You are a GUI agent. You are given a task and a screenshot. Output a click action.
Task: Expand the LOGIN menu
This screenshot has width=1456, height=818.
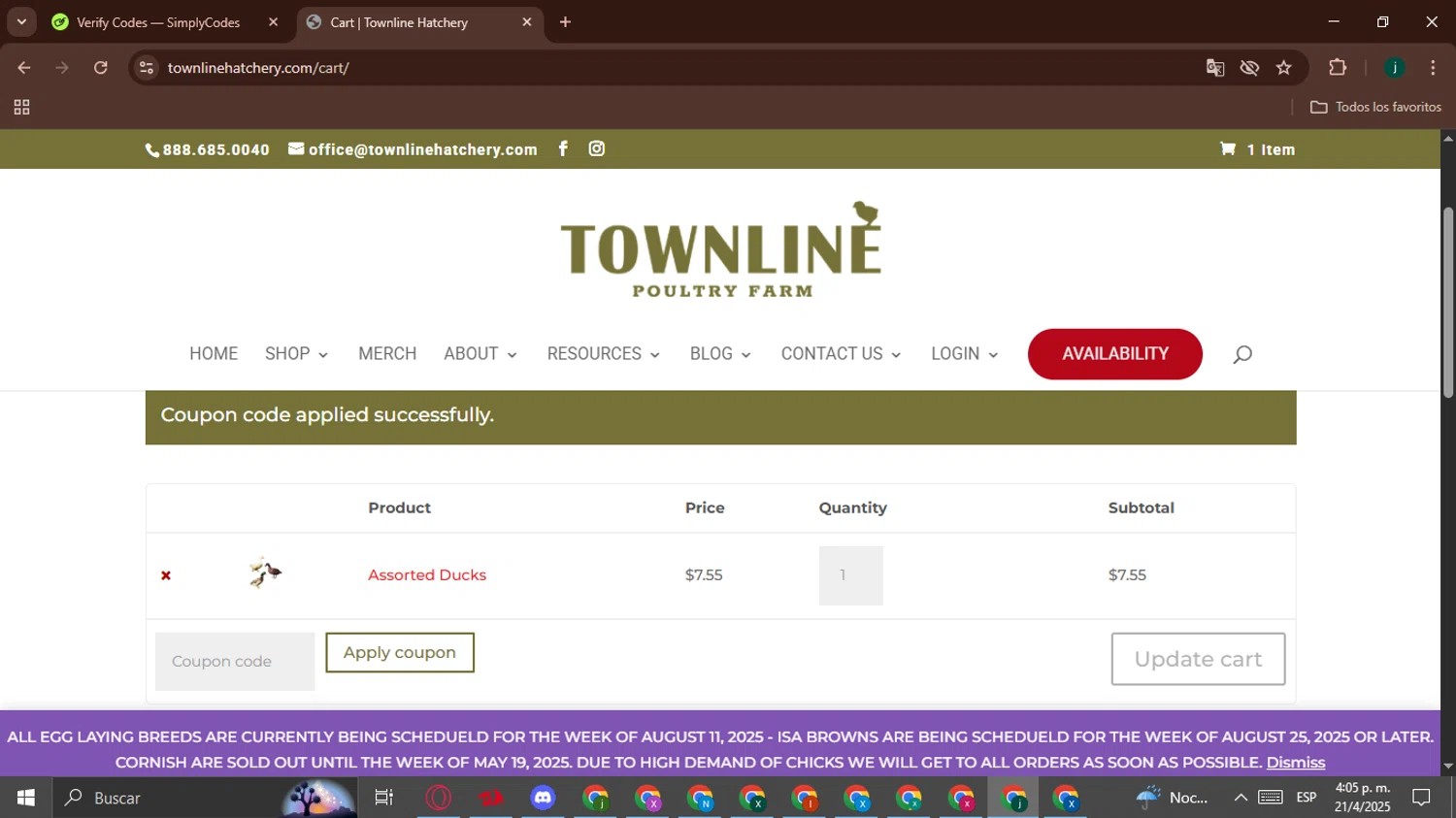pos(965,354)
